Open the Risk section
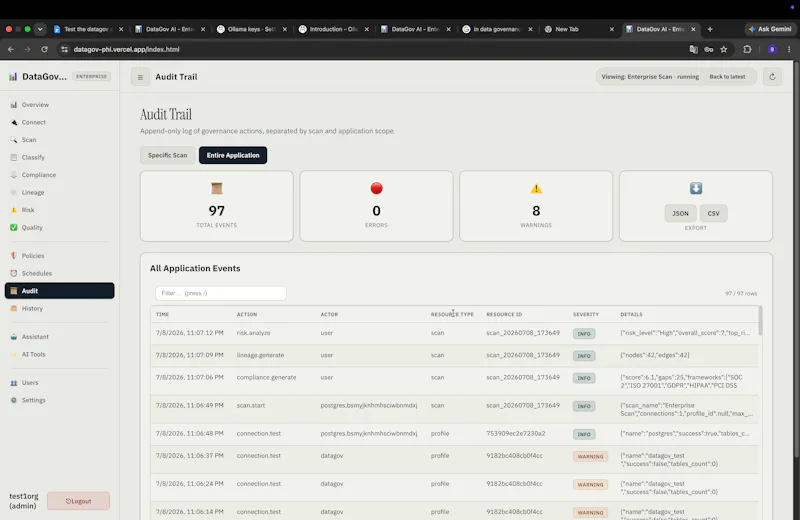The height and width of the screenshot is (520, 800). (x=28, y=210)
